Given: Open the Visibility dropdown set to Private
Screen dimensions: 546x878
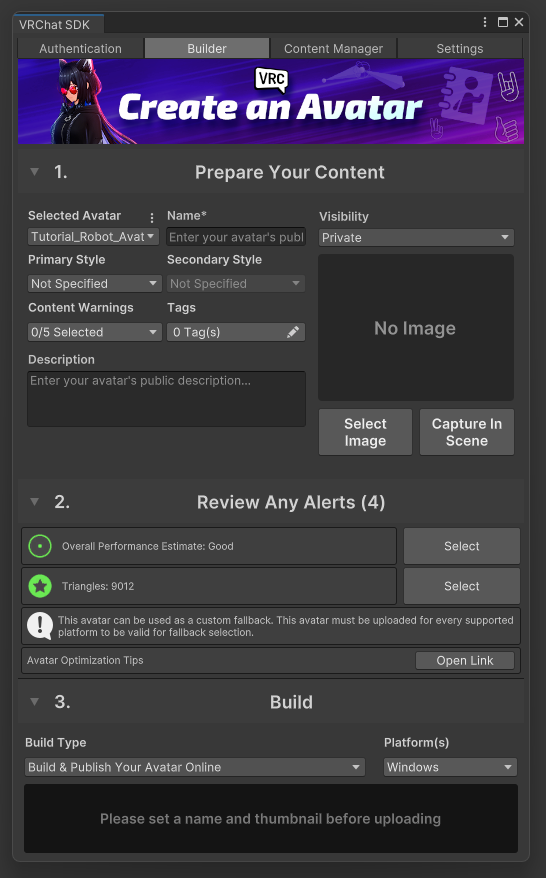Looking at the screenshot, I should (x=416, y=237).
